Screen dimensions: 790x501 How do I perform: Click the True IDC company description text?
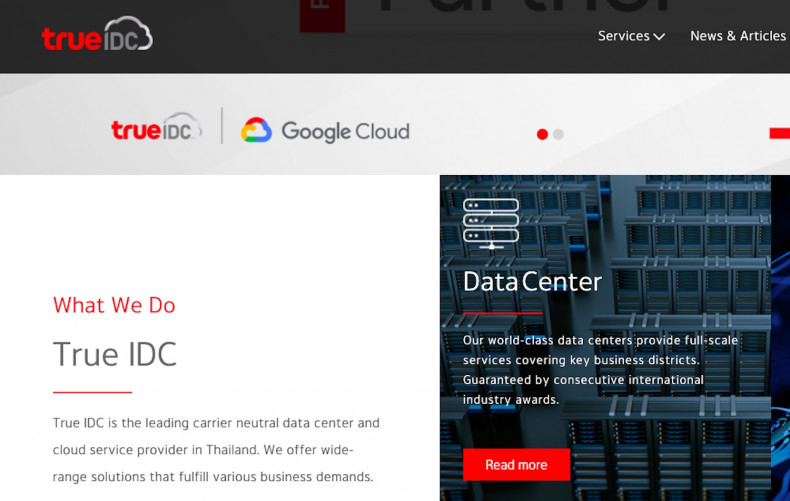[x=216, y=450]
